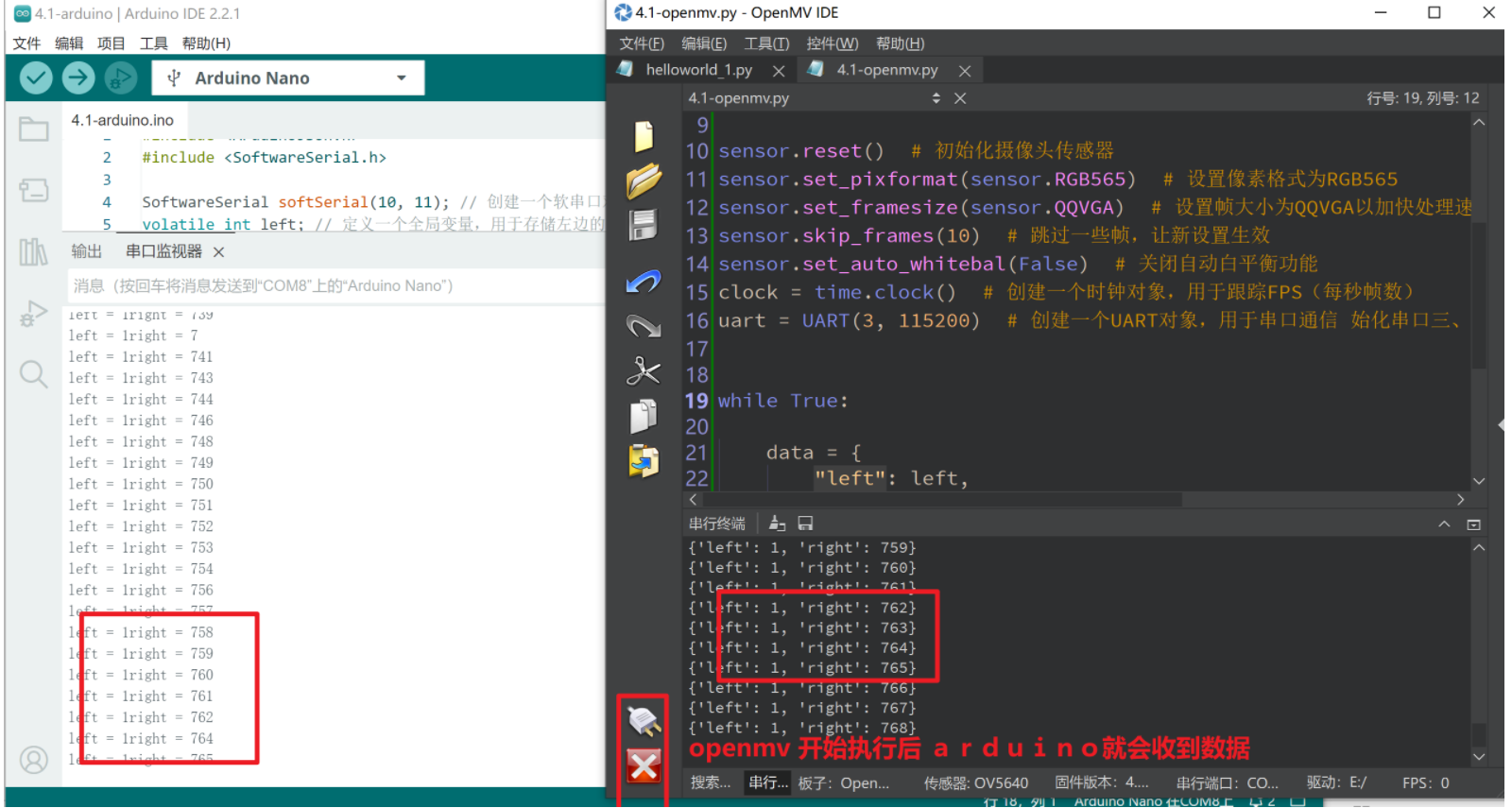Viewport: 1512px width, 808px height.
Task: Close the 4.1-openmv.py tab
Action: pos(965,71)
